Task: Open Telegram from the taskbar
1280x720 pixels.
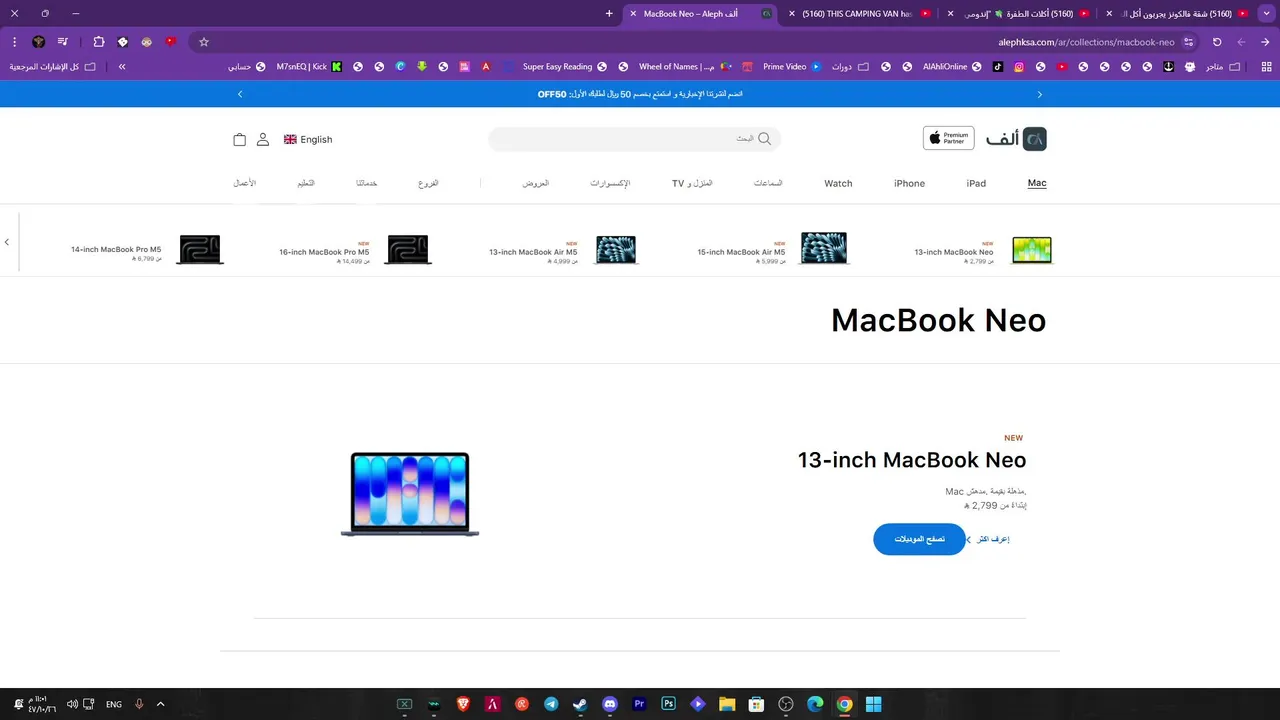Action: point(551,704)
